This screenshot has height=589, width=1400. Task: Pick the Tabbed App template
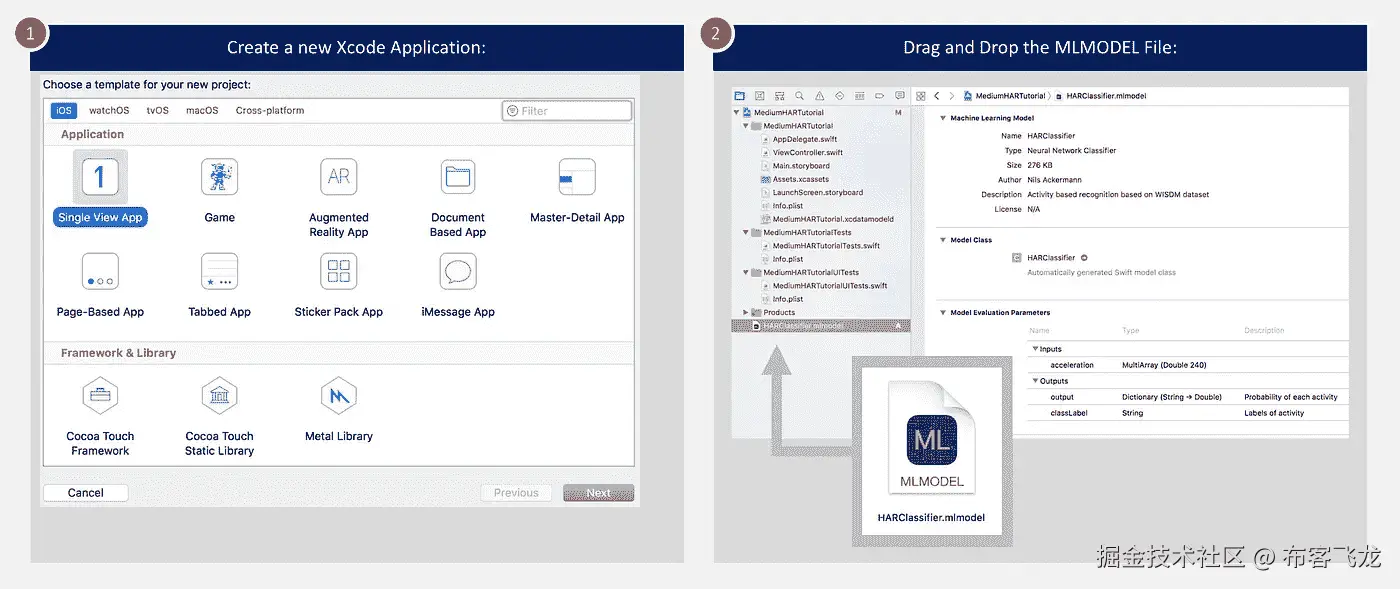click(219, 285)
